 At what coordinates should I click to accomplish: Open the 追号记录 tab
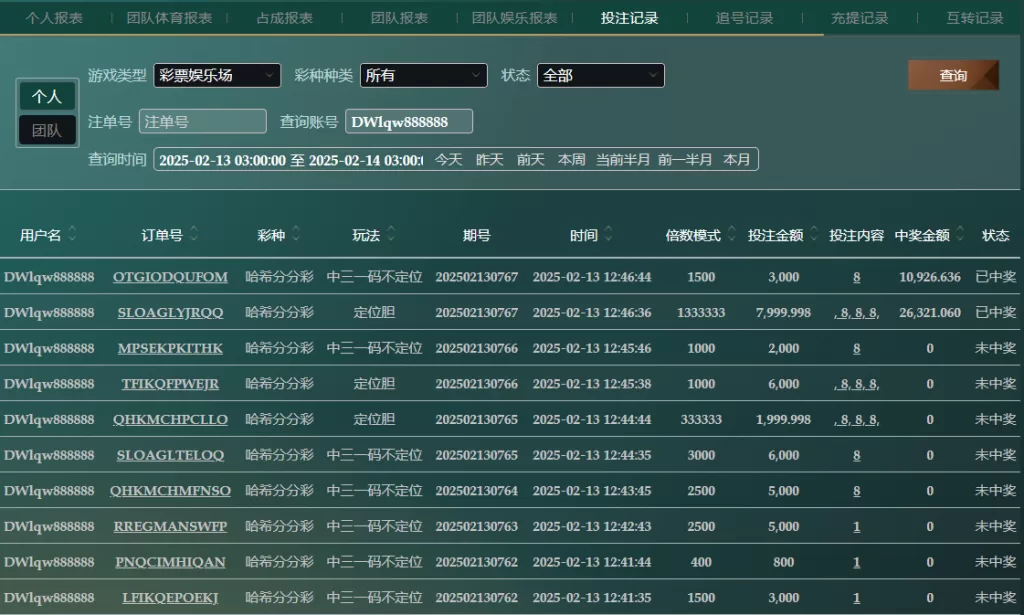744,18
